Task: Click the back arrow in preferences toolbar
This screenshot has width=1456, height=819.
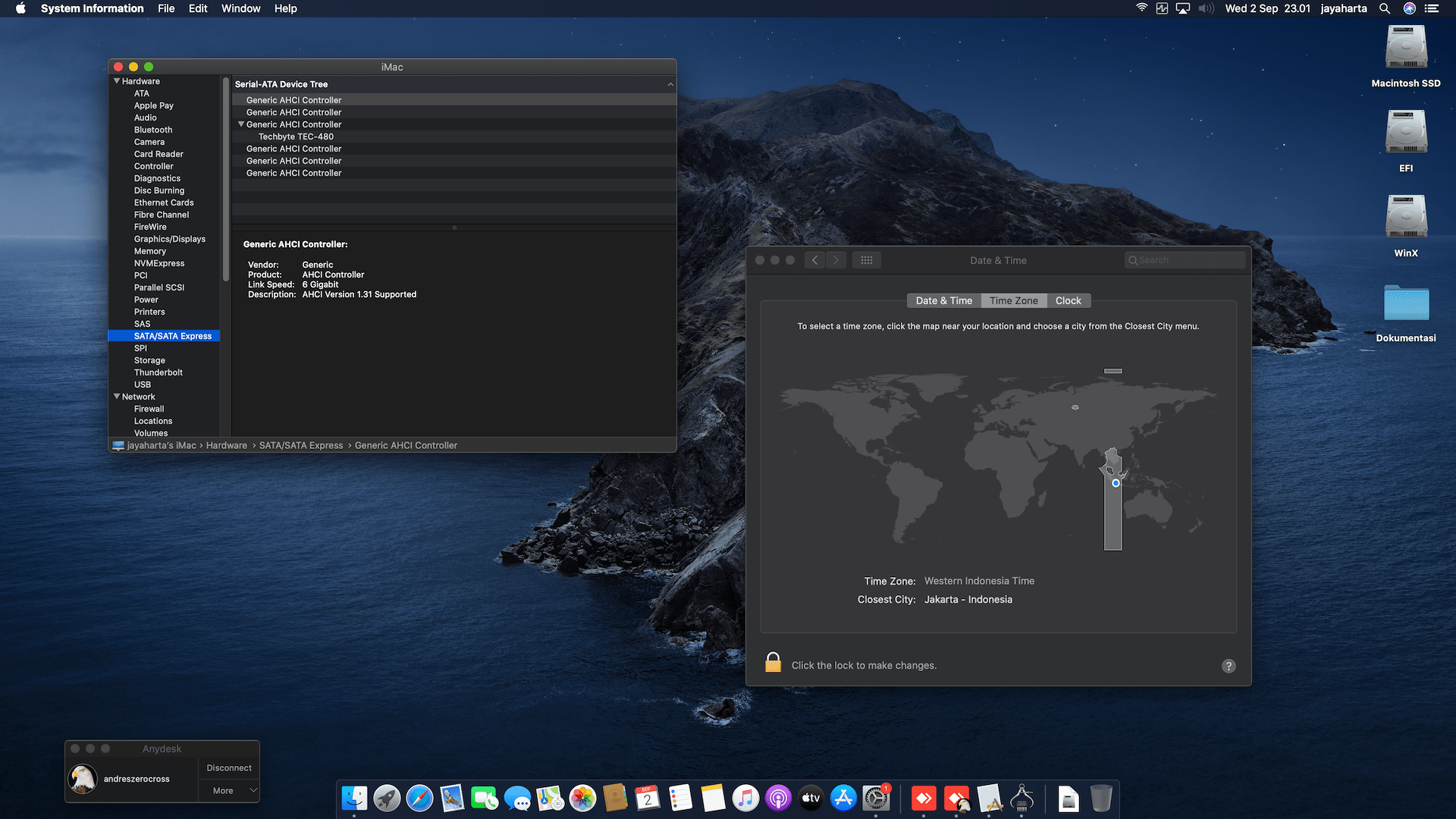Action: [814, 260]
